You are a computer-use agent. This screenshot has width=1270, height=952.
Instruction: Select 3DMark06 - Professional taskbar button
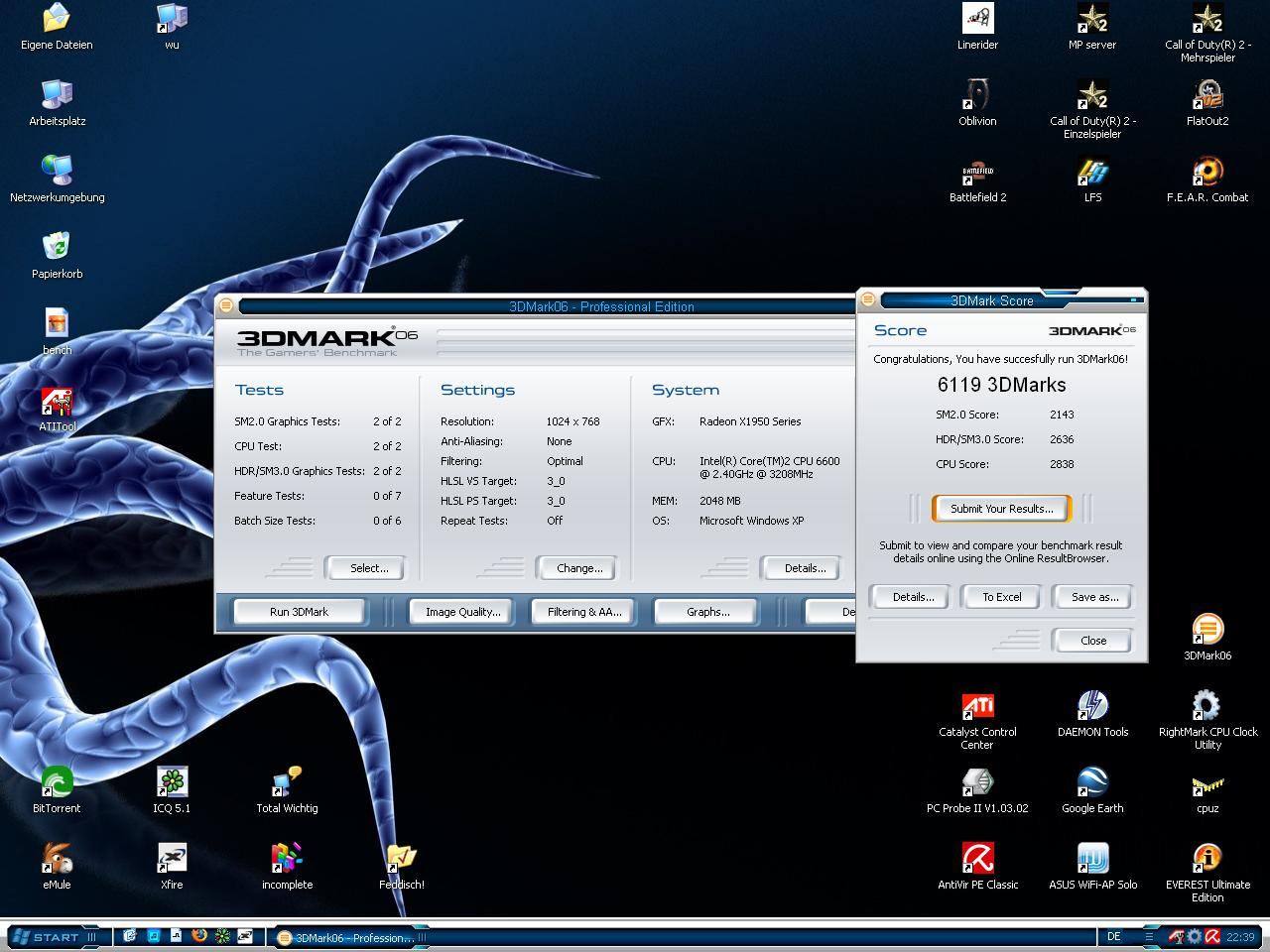[347, 937]
